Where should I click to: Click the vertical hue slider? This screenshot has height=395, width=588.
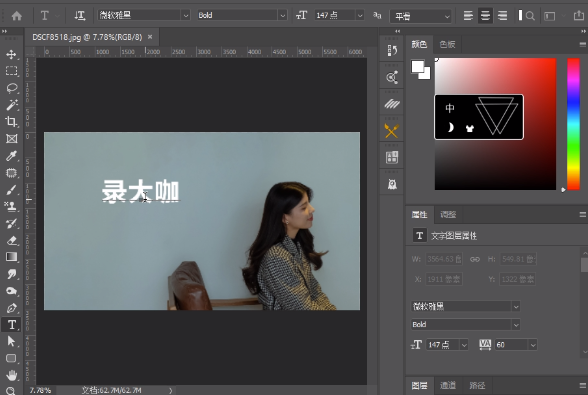coord(573,124)
